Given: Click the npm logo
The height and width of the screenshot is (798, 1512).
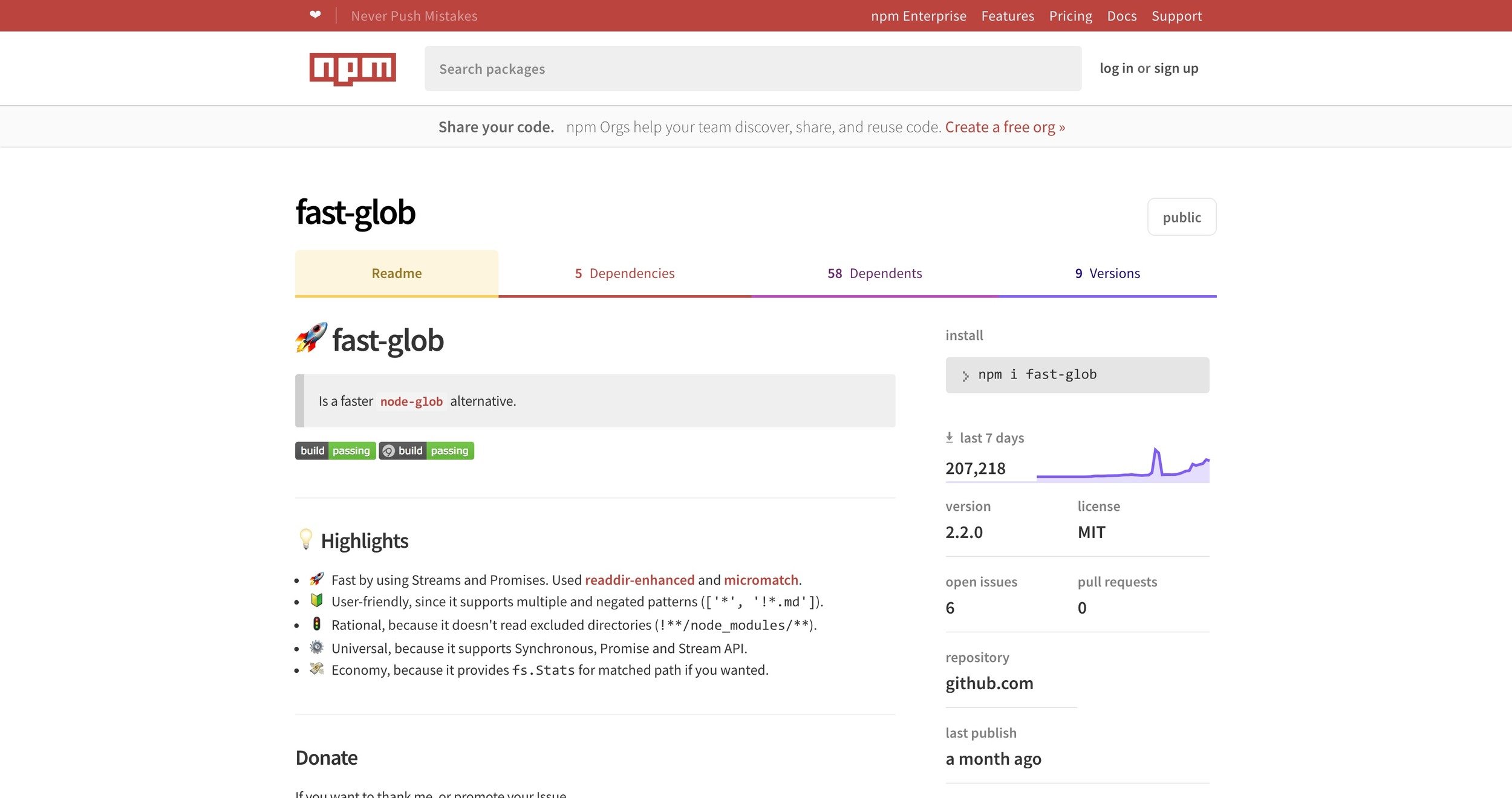Looking at the screenshot, I should pyautogui.click(x=353, y=69).
